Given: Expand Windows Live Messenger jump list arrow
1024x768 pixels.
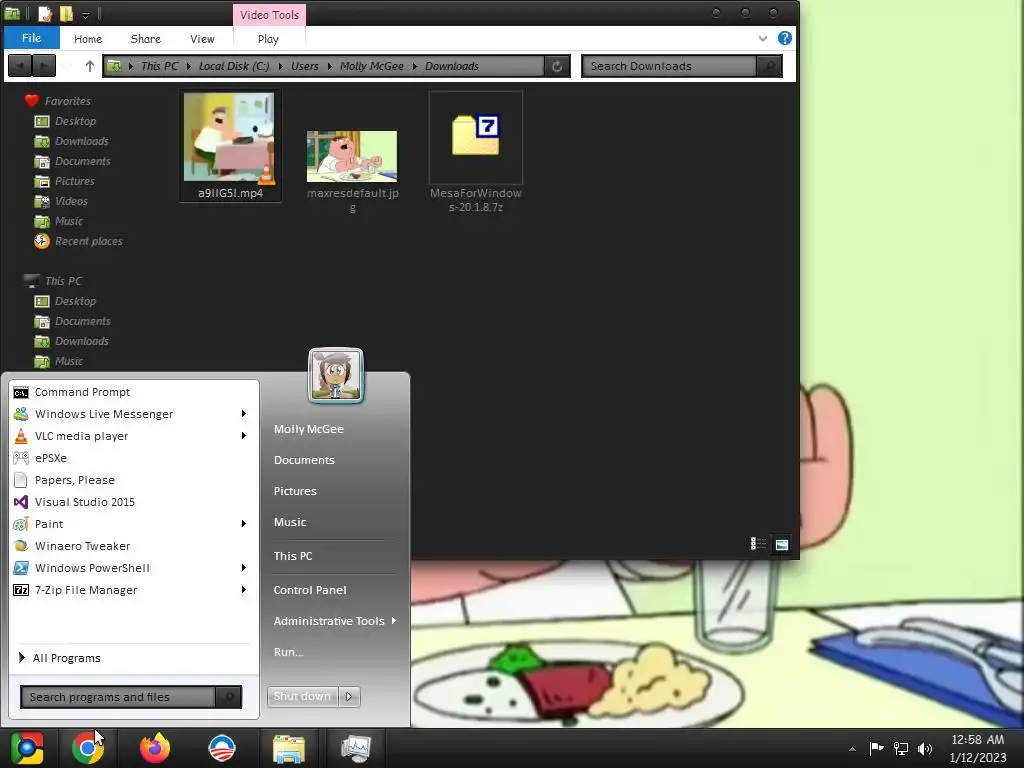Looking at the screenshot, I should tap(244, 413).
